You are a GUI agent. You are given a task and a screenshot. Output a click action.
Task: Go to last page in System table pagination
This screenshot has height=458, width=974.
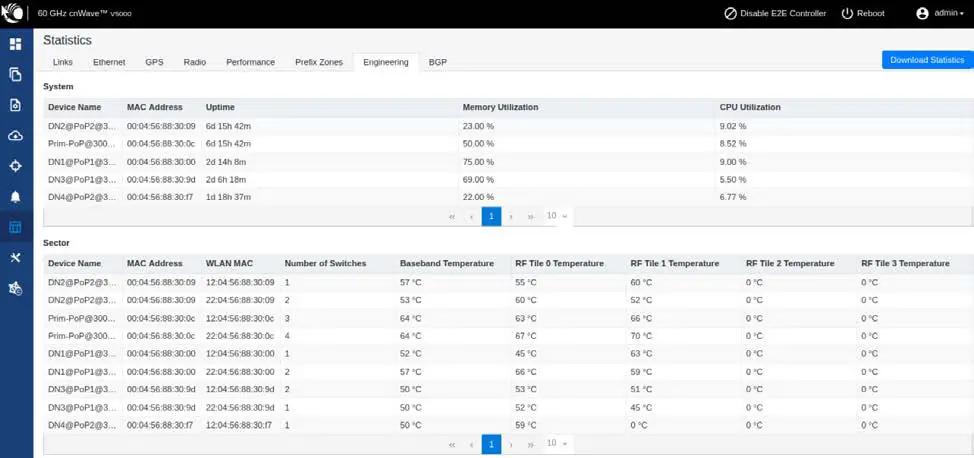click(530, 216)
